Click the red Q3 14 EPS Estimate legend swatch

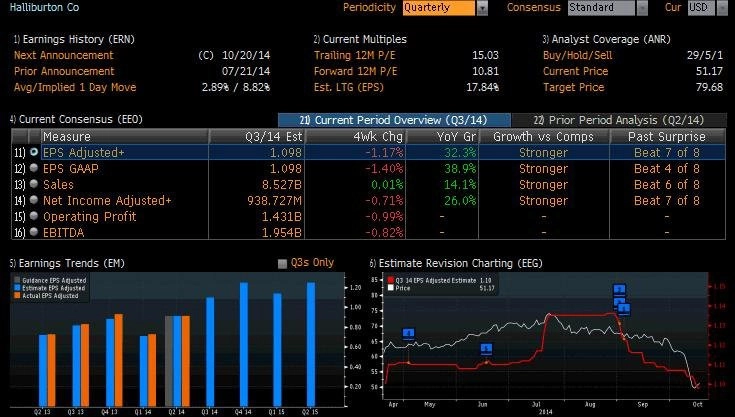click(390, 280)
